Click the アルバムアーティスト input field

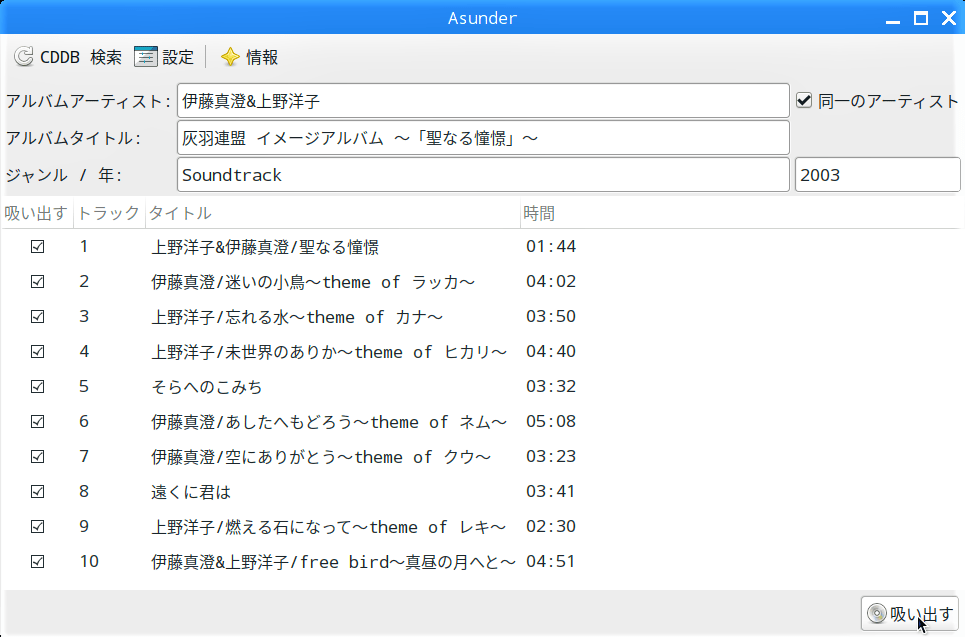pyautogui.click(x=483, y=100)
